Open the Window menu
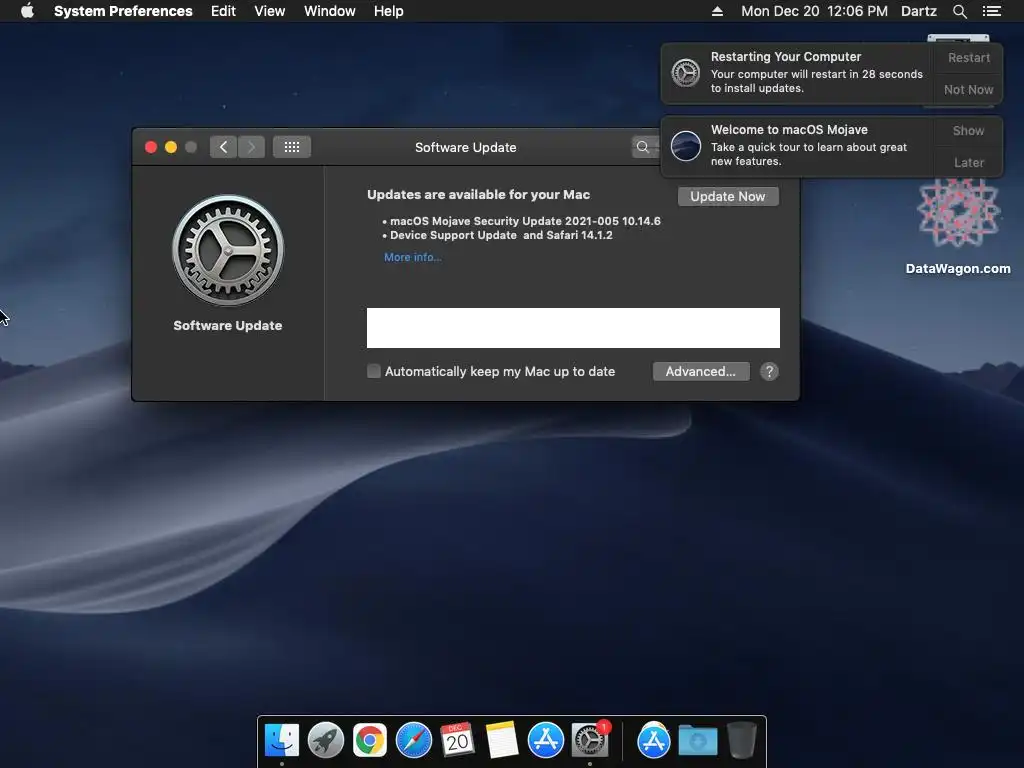This screenshot has width=1024, height=768. [330, 11]
